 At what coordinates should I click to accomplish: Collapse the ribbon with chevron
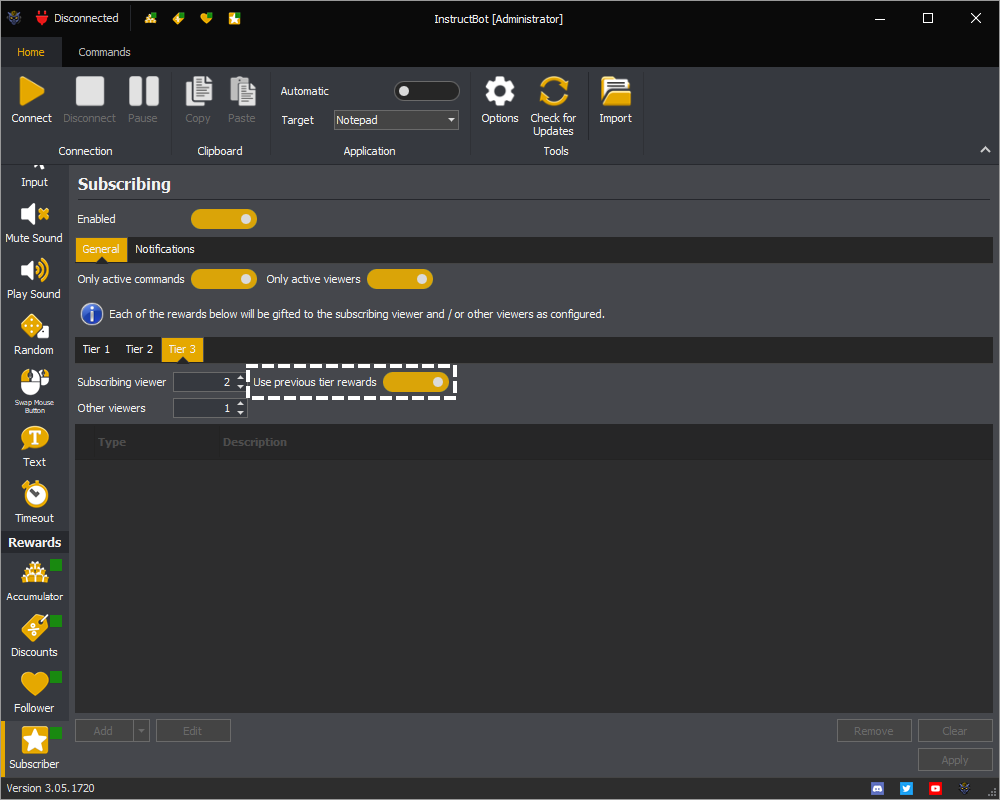985,149
